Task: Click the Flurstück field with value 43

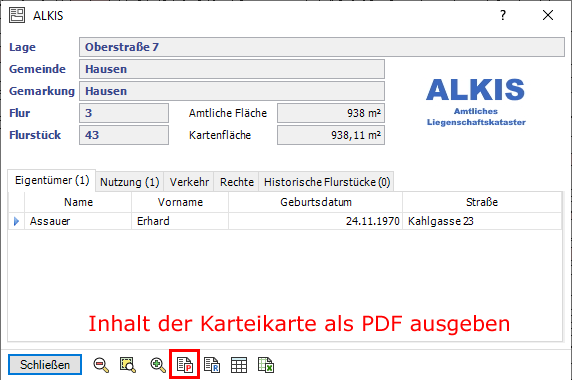Action: coord(124,135)
